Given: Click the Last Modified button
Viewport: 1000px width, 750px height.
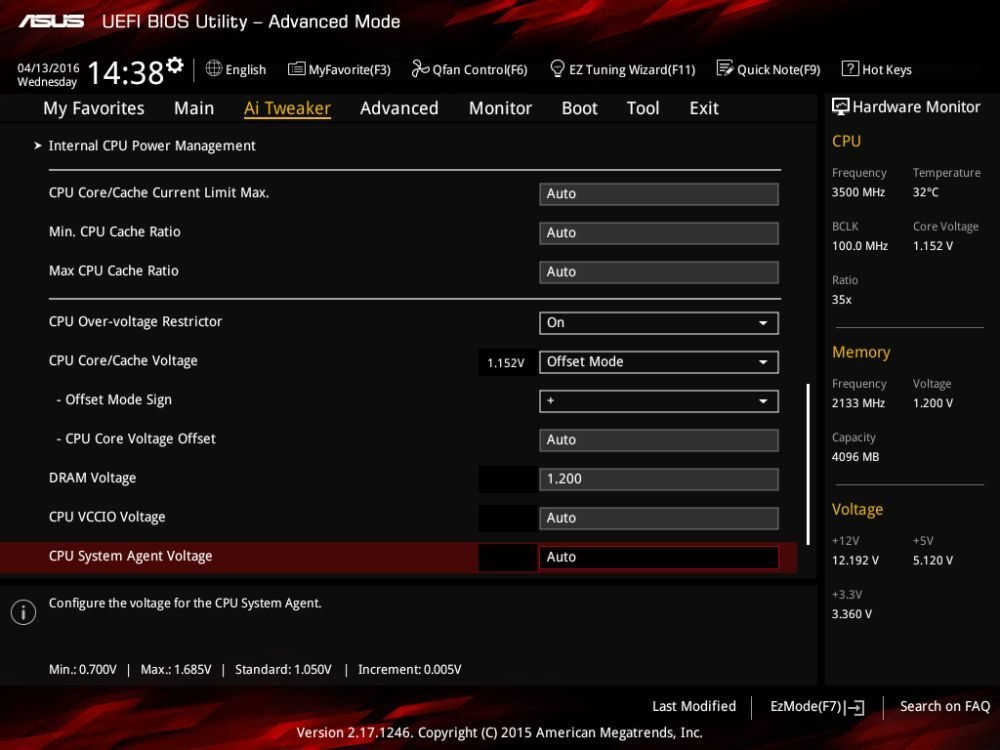Looking at the screenshot, I should coord(693,707).
